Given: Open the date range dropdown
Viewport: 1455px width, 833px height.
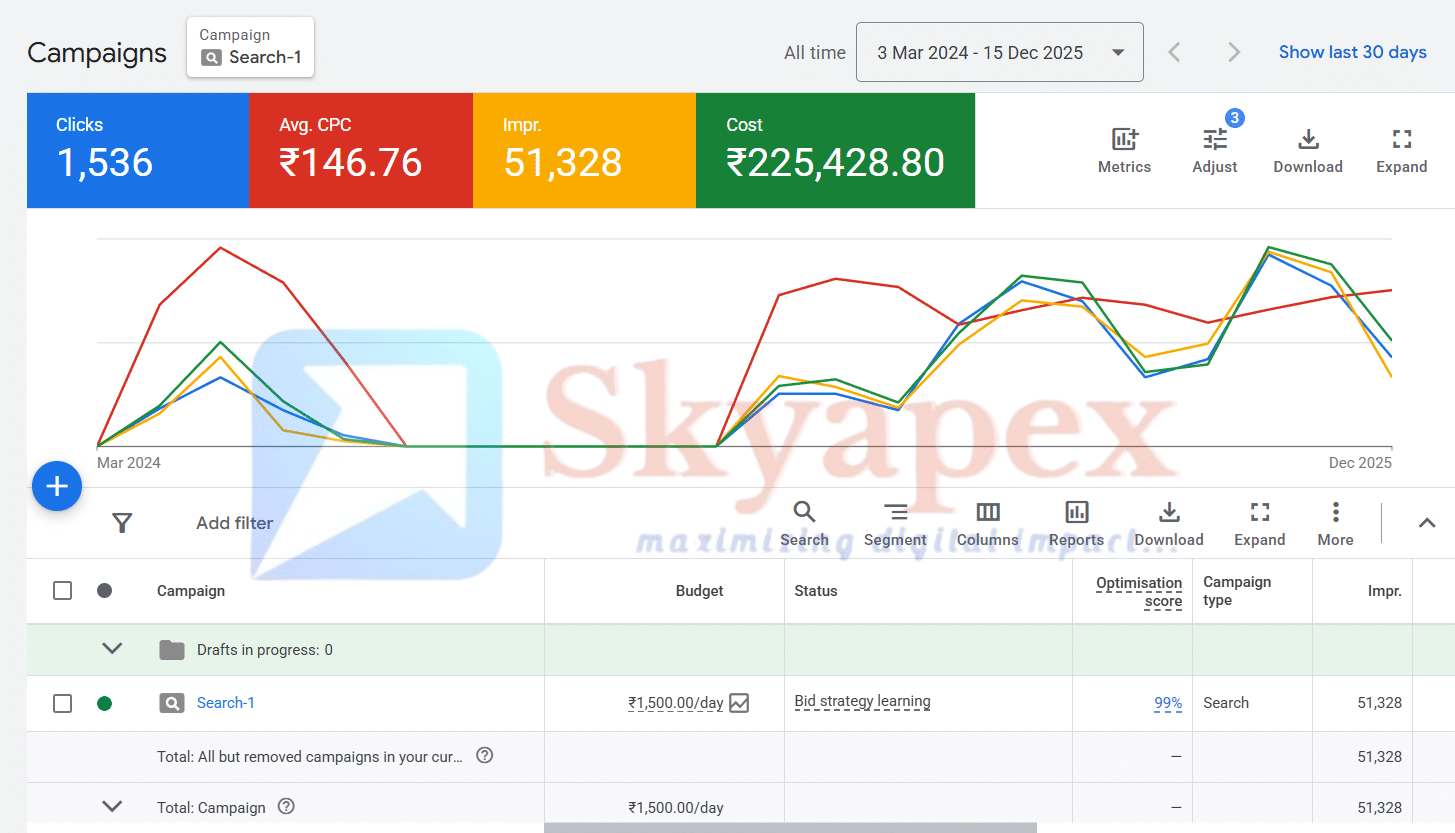Looking at the screenshot, I should click(x=999, y=53).
